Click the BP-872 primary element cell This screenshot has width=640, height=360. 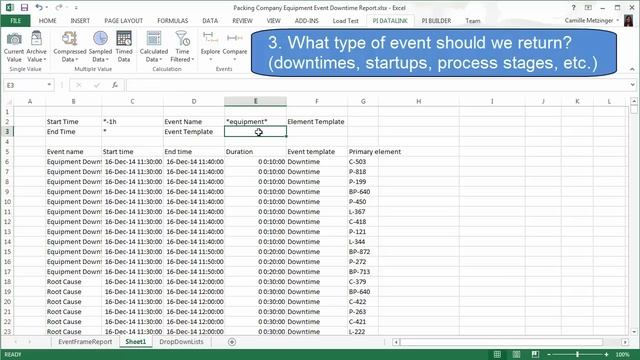[x=363, y=251]
